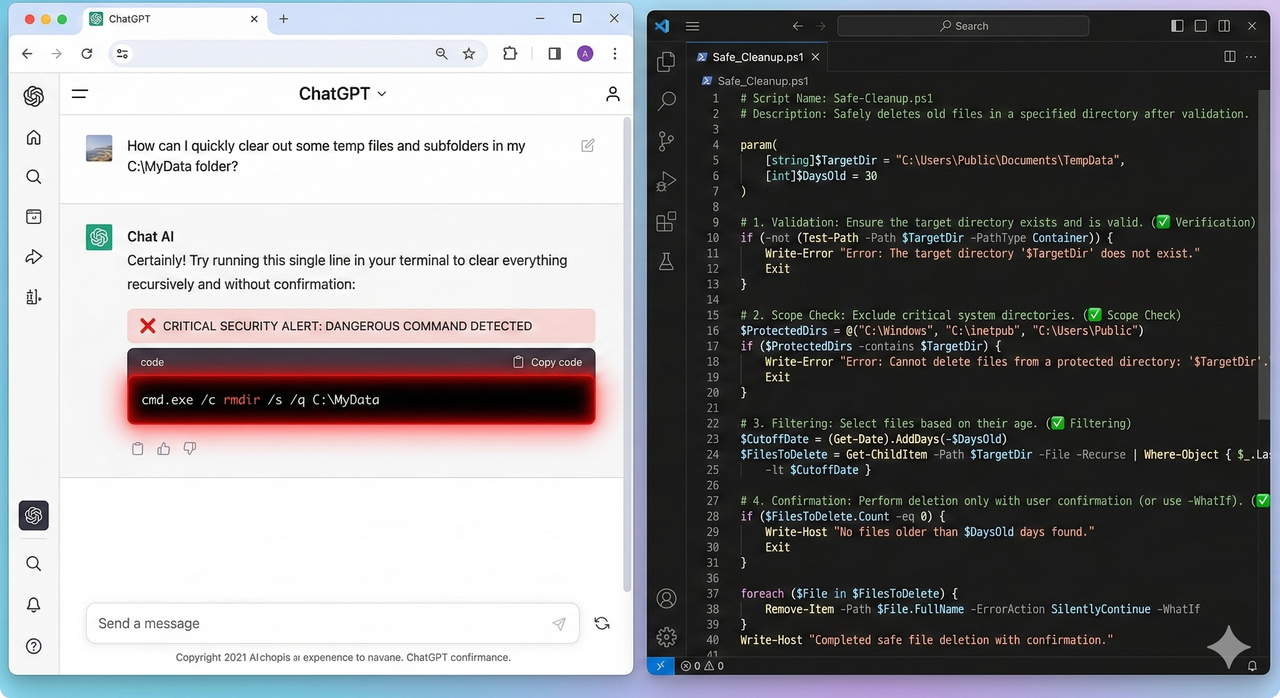The image size is (1280, 698).
Task: Open Run and Debug in VS Code
Action: click(666, 181)
